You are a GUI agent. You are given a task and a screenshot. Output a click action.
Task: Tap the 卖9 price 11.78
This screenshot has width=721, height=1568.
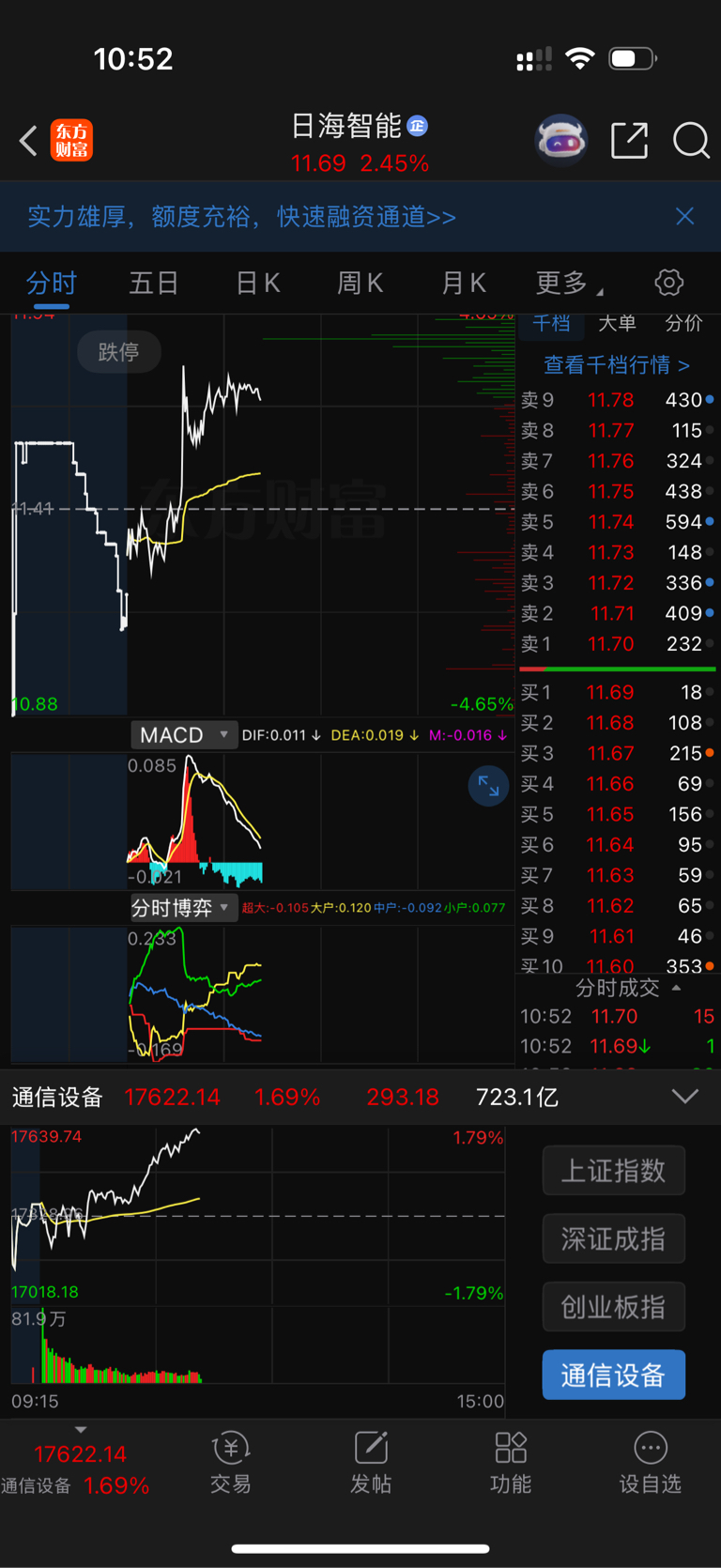[610, 400]
